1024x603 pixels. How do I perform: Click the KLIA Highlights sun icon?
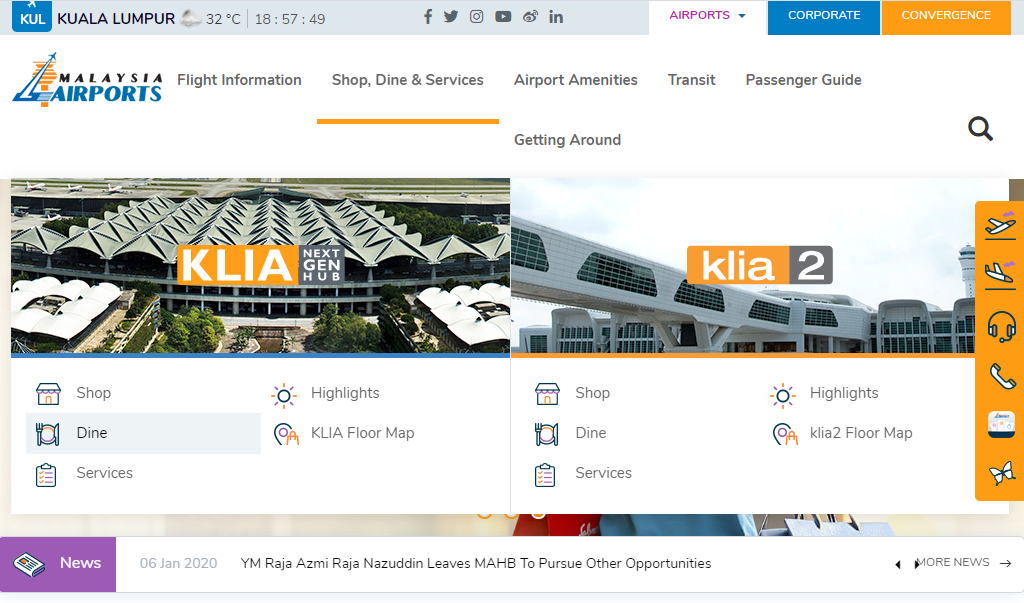coord(284,395)
